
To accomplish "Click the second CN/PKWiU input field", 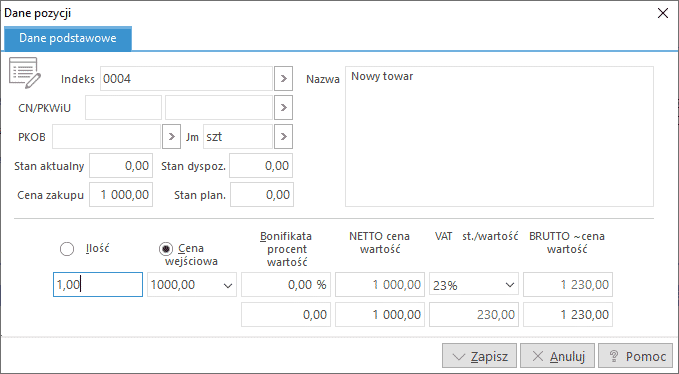I will 219,107.
